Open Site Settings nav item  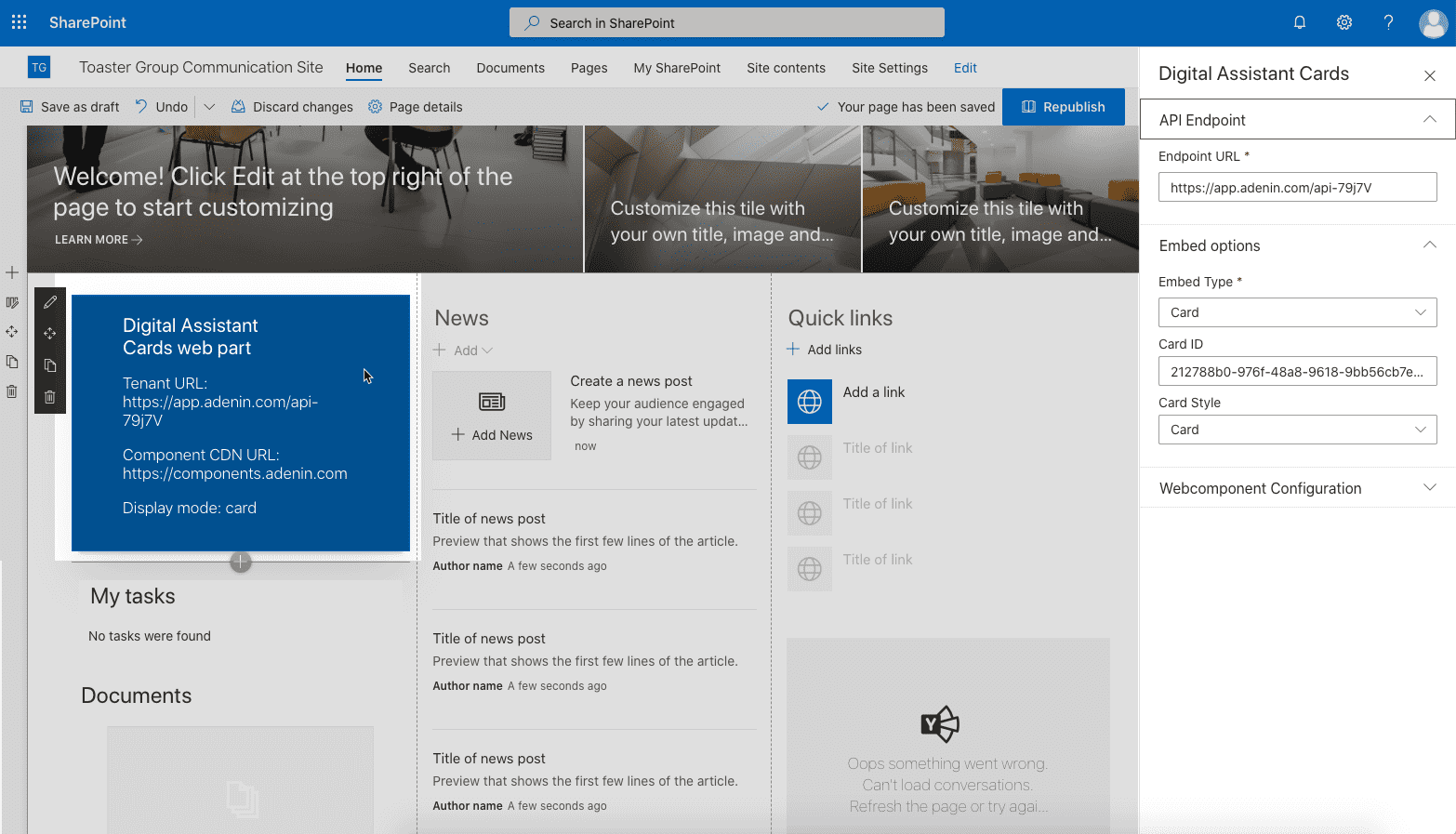890,68
